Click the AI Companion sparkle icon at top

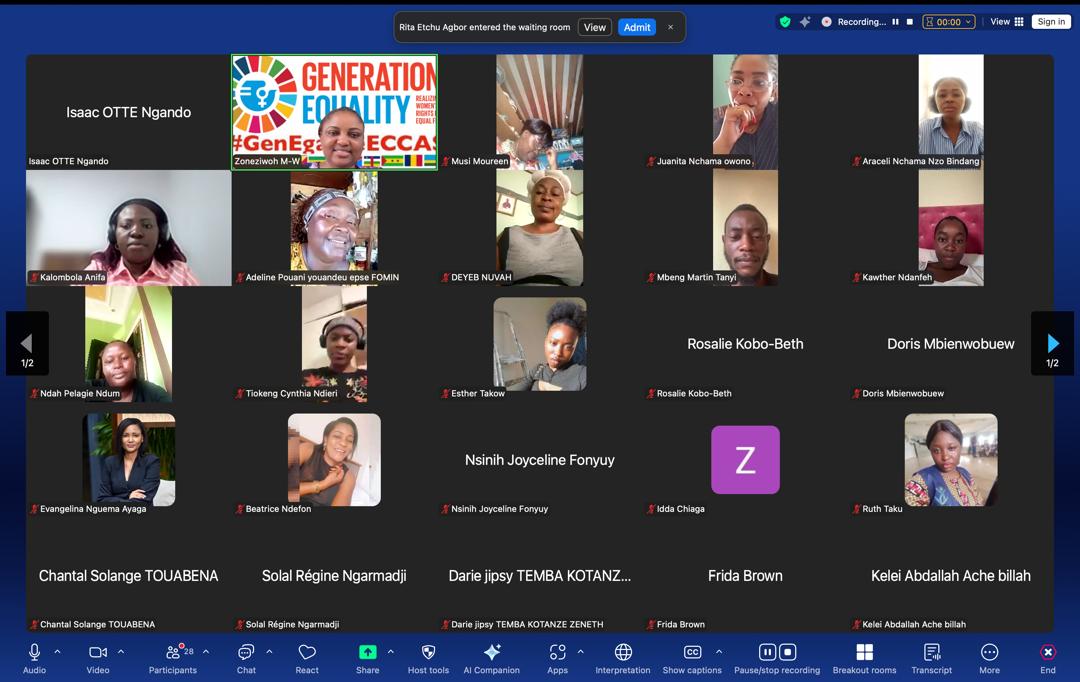click(804, 21)
